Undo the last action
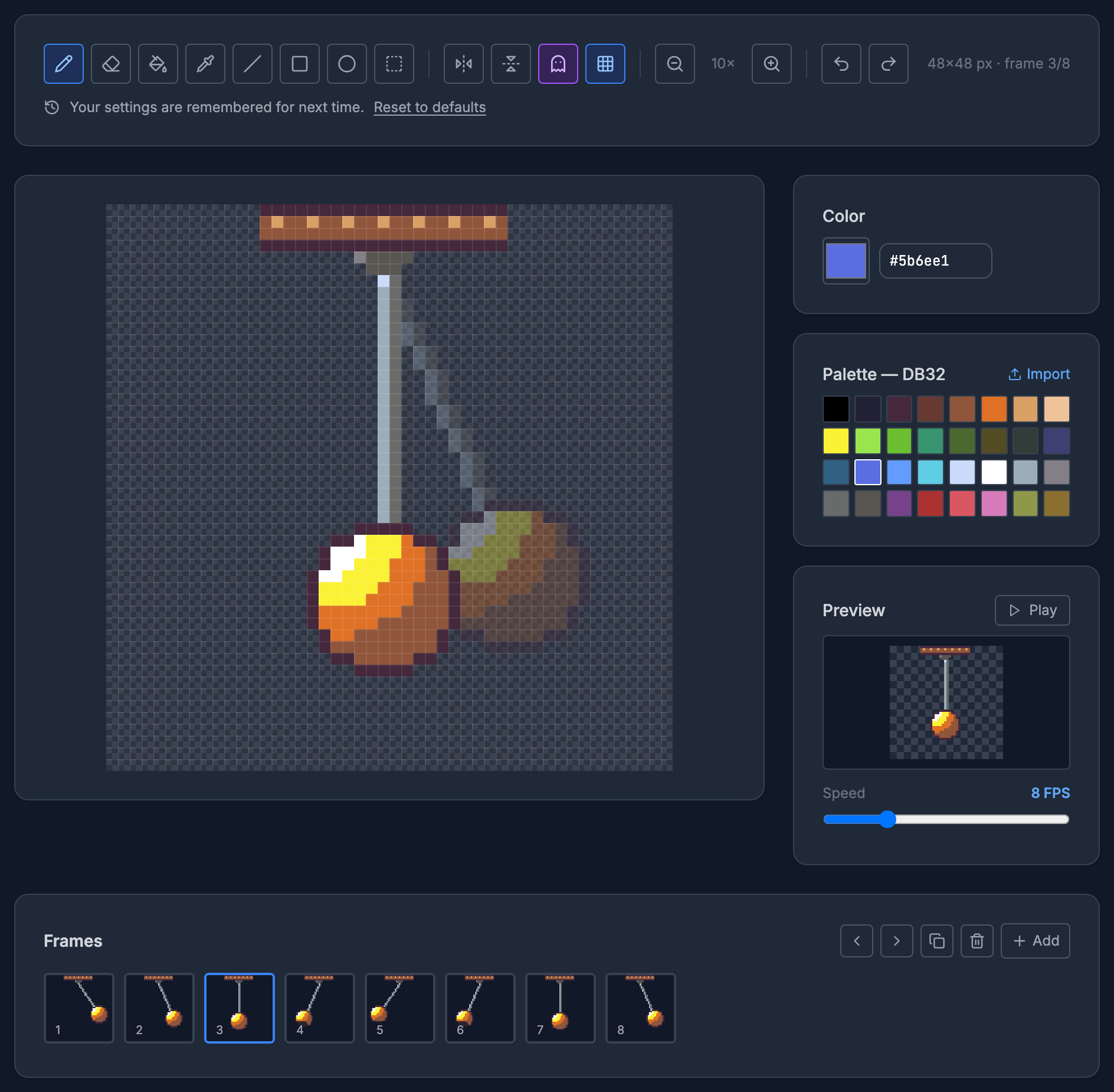Image resolution: width=1114 pixels, height=1092 pixels. (x=841, y=64)
